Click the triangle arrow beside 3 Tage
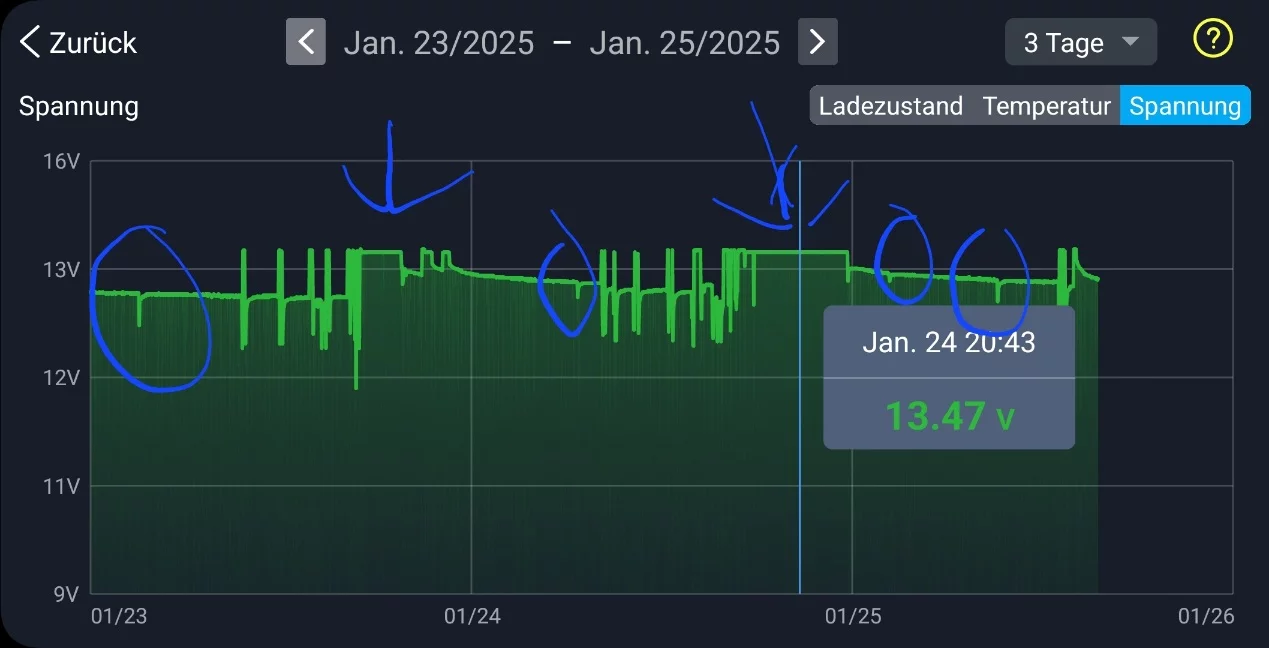The width and height of the screenshot is (1269, 648). 1131,42
